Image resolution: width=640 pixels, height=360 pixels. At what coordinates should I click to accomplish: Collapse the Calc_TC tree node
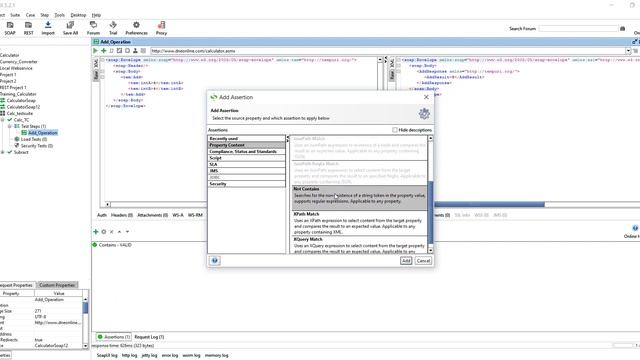point(3,120)
